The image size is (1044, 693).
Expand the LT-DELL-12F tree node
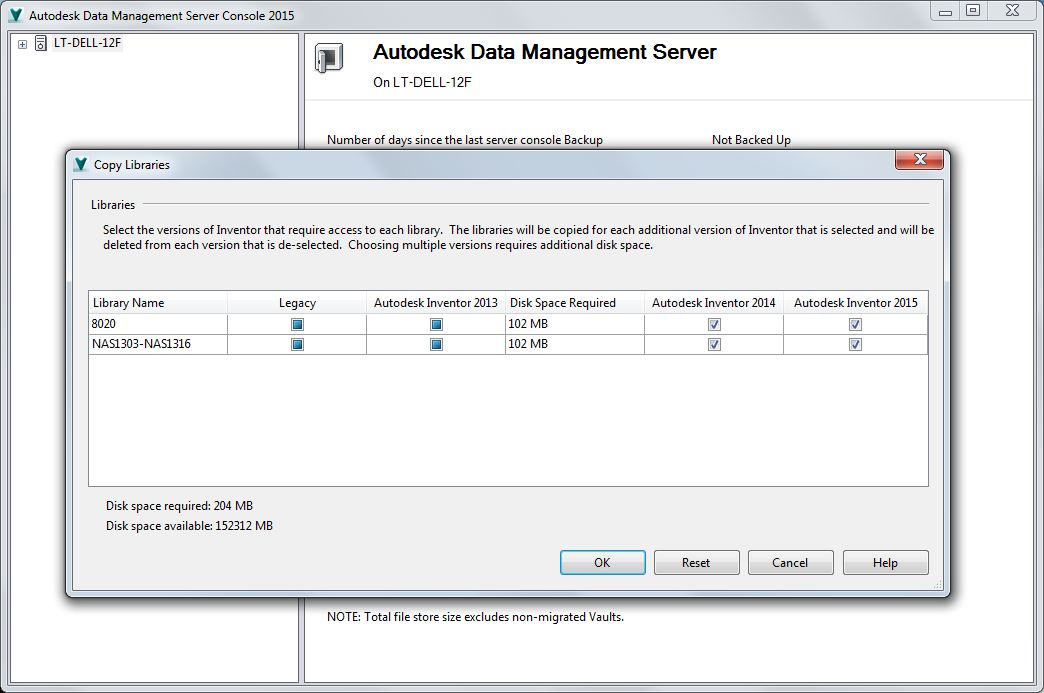point(23,44)
